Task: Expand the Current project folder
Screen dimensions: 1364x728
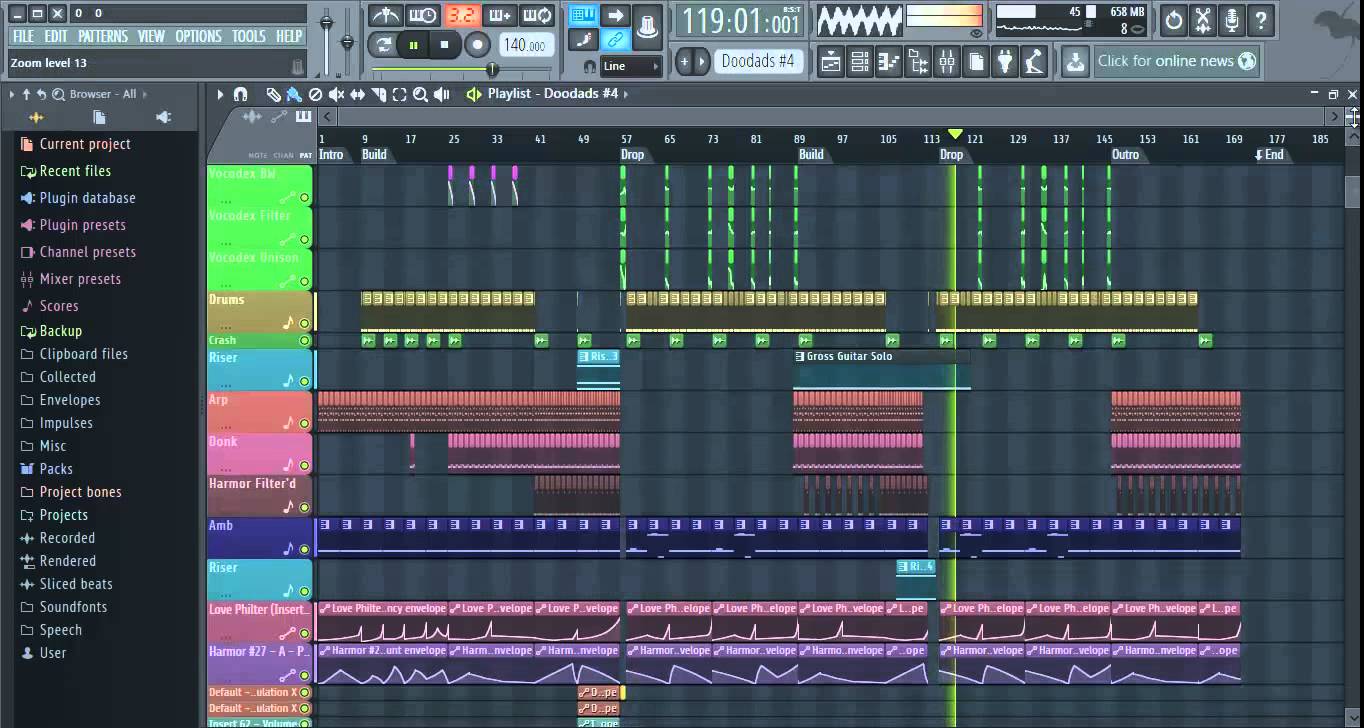Action: [76, 144]
